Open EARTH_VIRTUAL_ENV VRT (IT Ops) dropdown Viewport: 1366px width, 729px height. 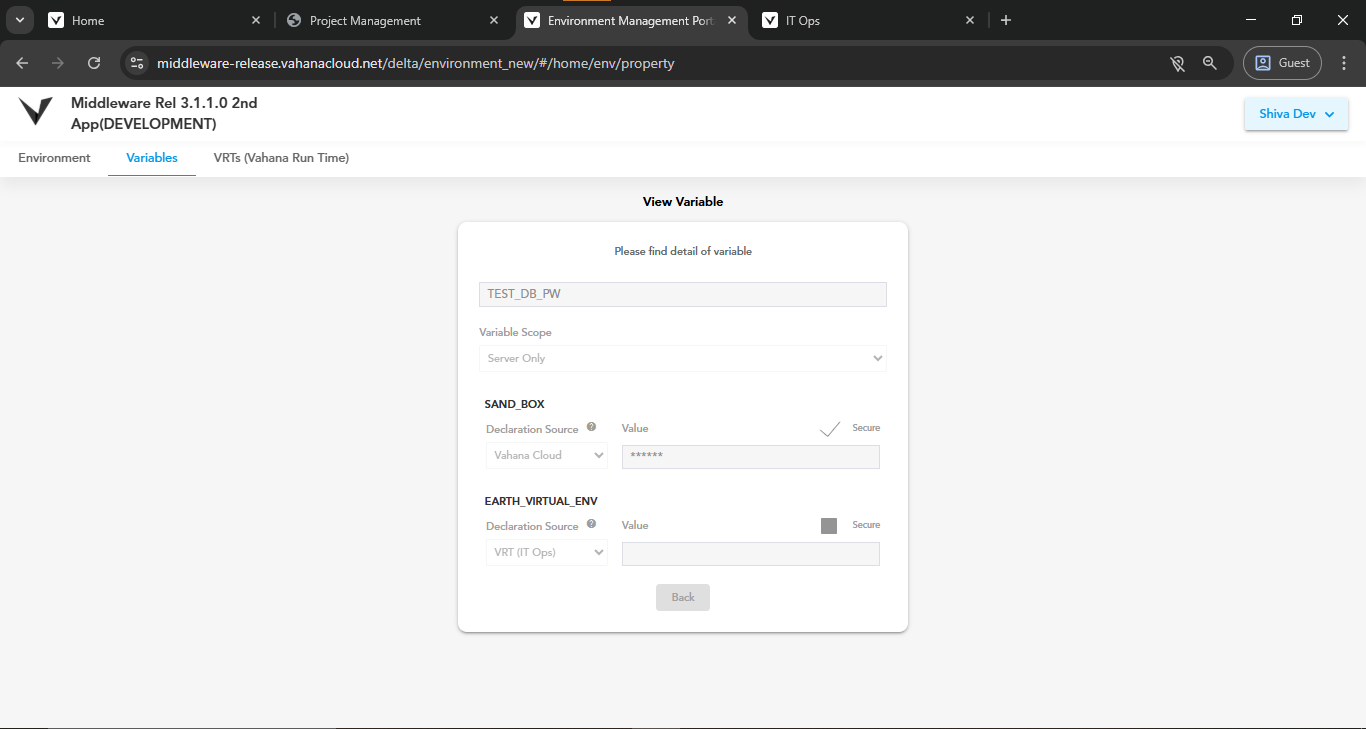point(547,552)
